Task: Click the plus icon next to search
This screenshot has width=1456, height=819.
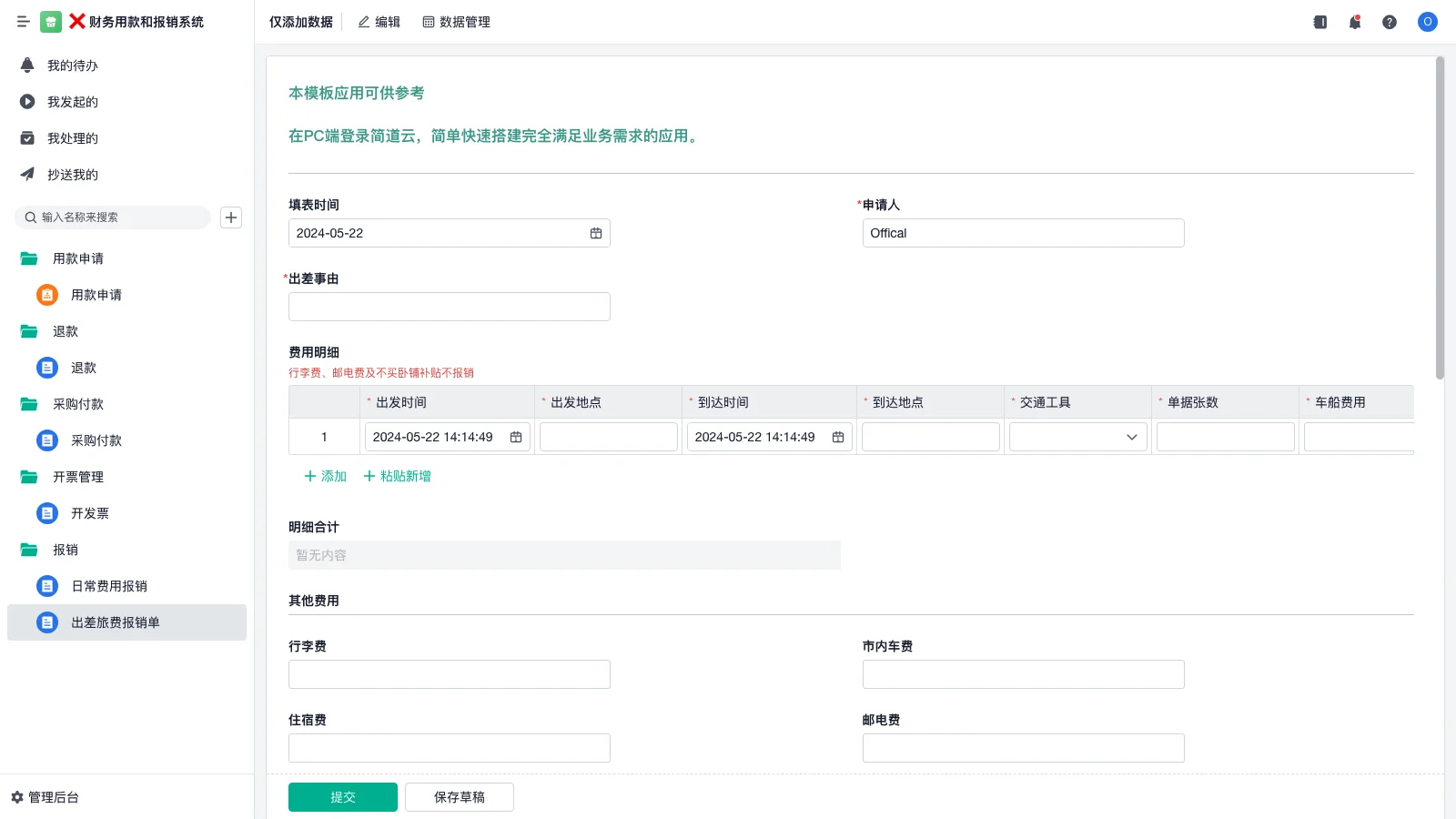Action: (x=231, y=217)
